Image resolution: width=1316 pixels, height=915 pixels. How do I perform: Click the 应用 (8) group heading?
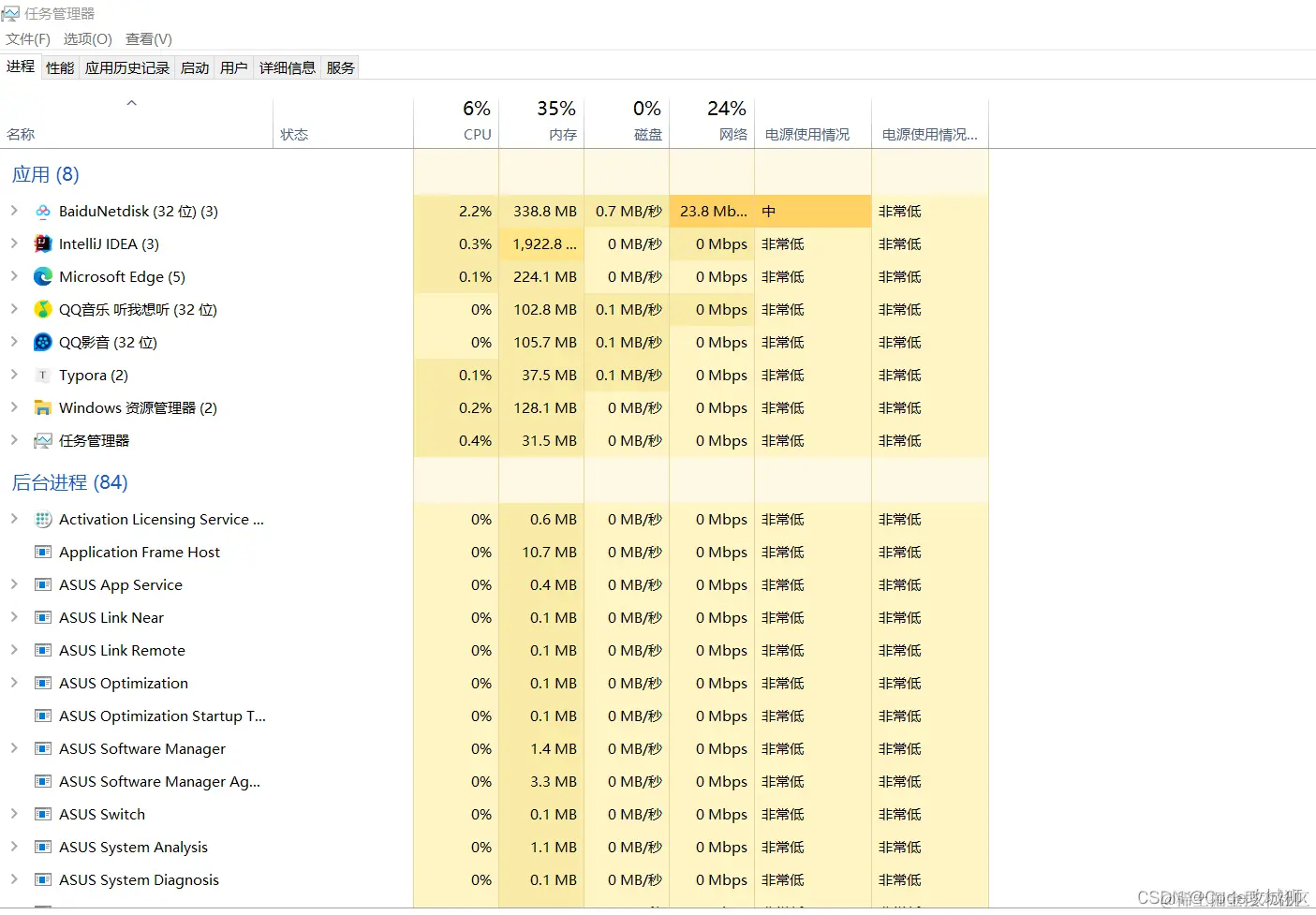point(46,175)
